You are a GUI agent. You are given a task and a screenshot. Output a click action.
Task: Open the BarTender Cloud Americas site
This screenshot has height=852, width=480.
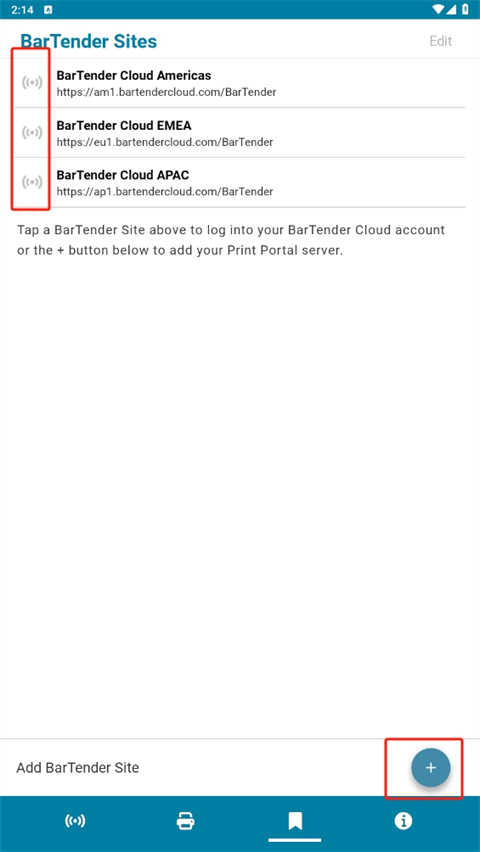coord(239,83)
